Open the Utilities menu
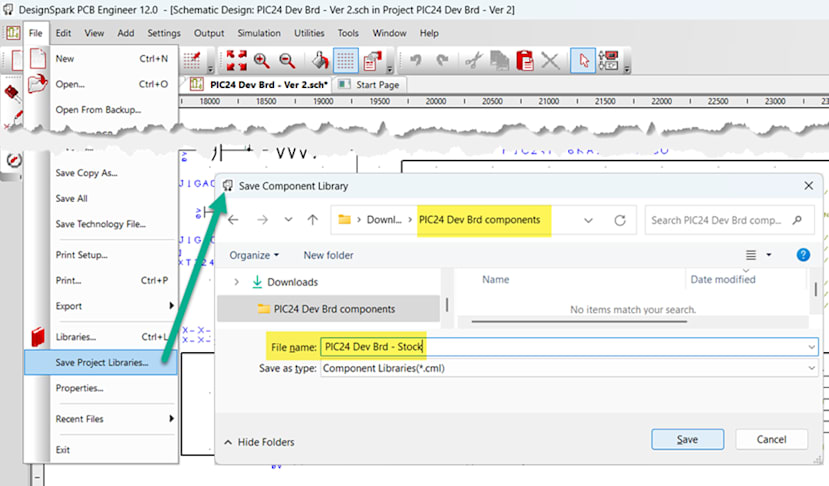The height and width of the screenshot is (486, 829). (x=309, y=33)
